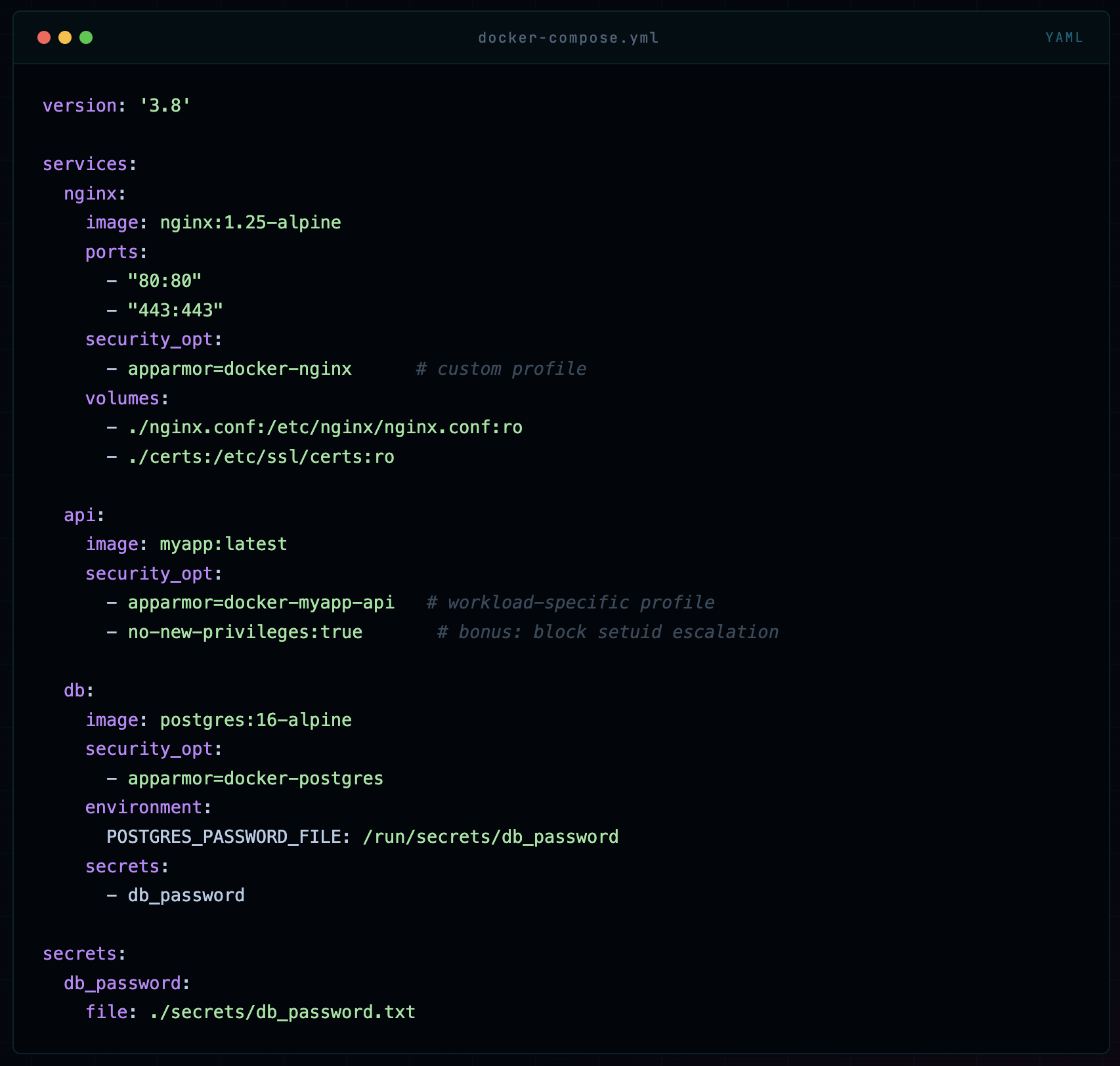Place cursor on the top-level services key
This screenshot has width=1120, height=1066.
click(x=85, y=164)
